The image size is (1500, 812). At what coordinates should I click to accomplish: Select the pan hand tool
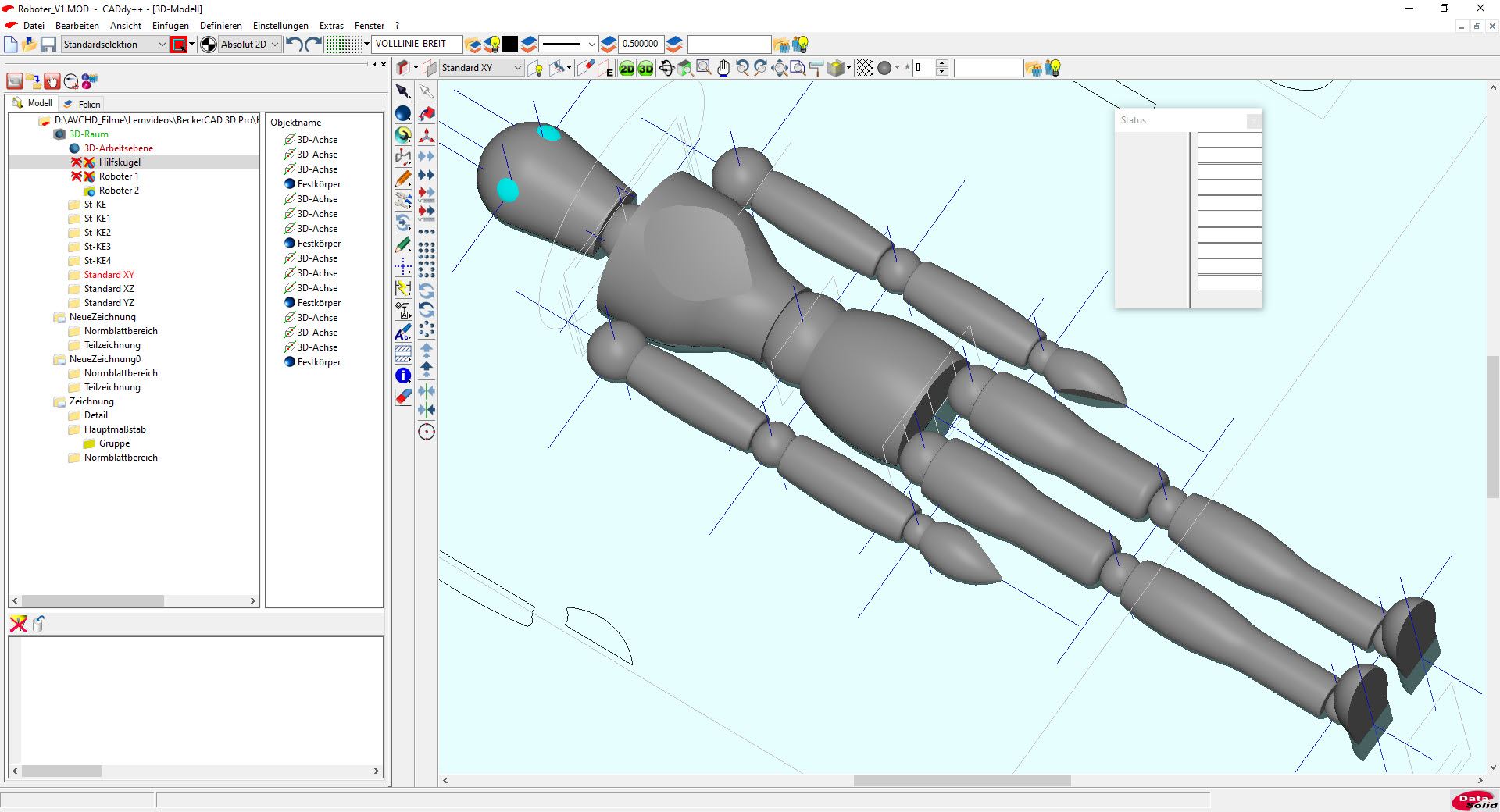click(x=723, y=69)
